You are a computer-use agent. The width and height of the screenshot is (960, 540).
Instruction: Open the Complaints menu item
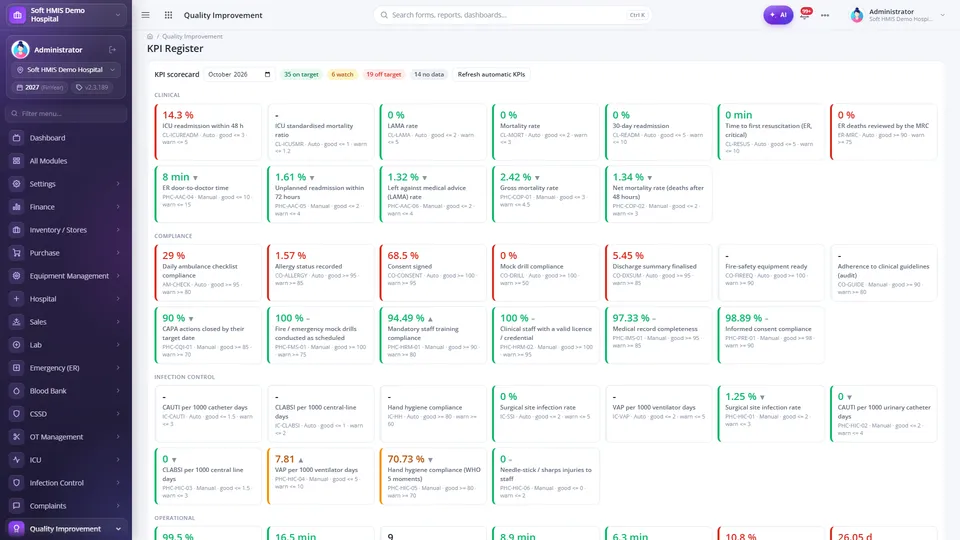point(66,506)
